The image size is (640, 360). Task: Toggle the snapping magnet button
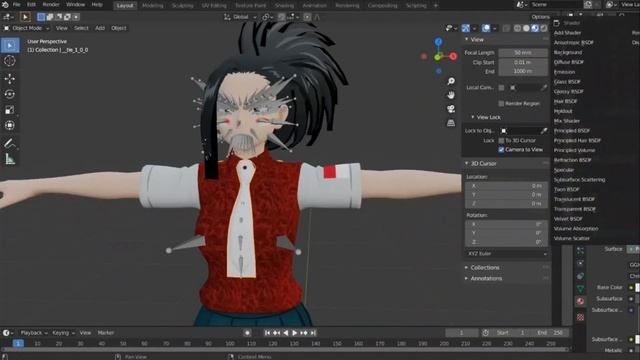click(282, 17)
